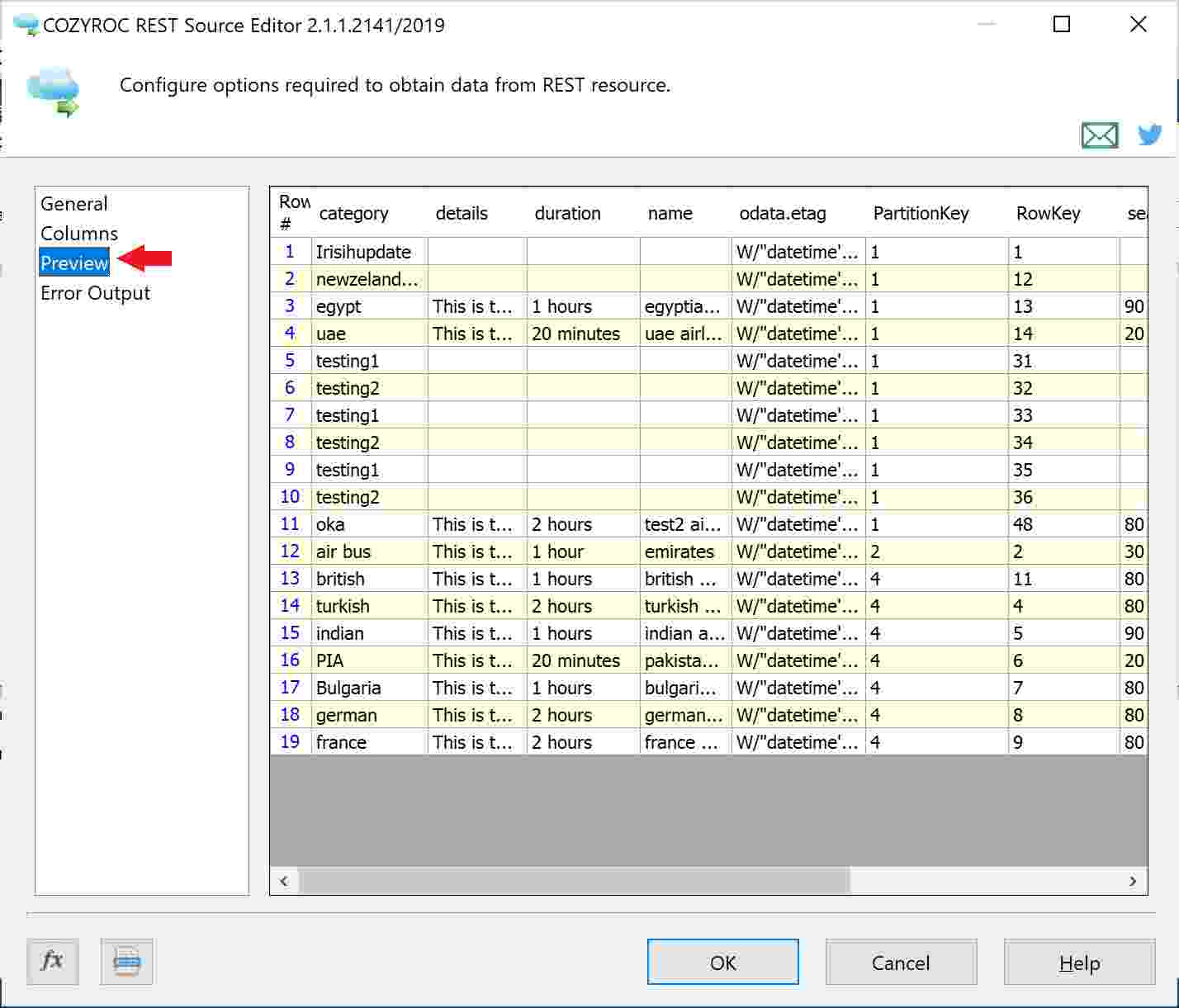Confirm with the OK button
The height and width of the screenshot is (1008, 1179).
click(x=723, y=962)
